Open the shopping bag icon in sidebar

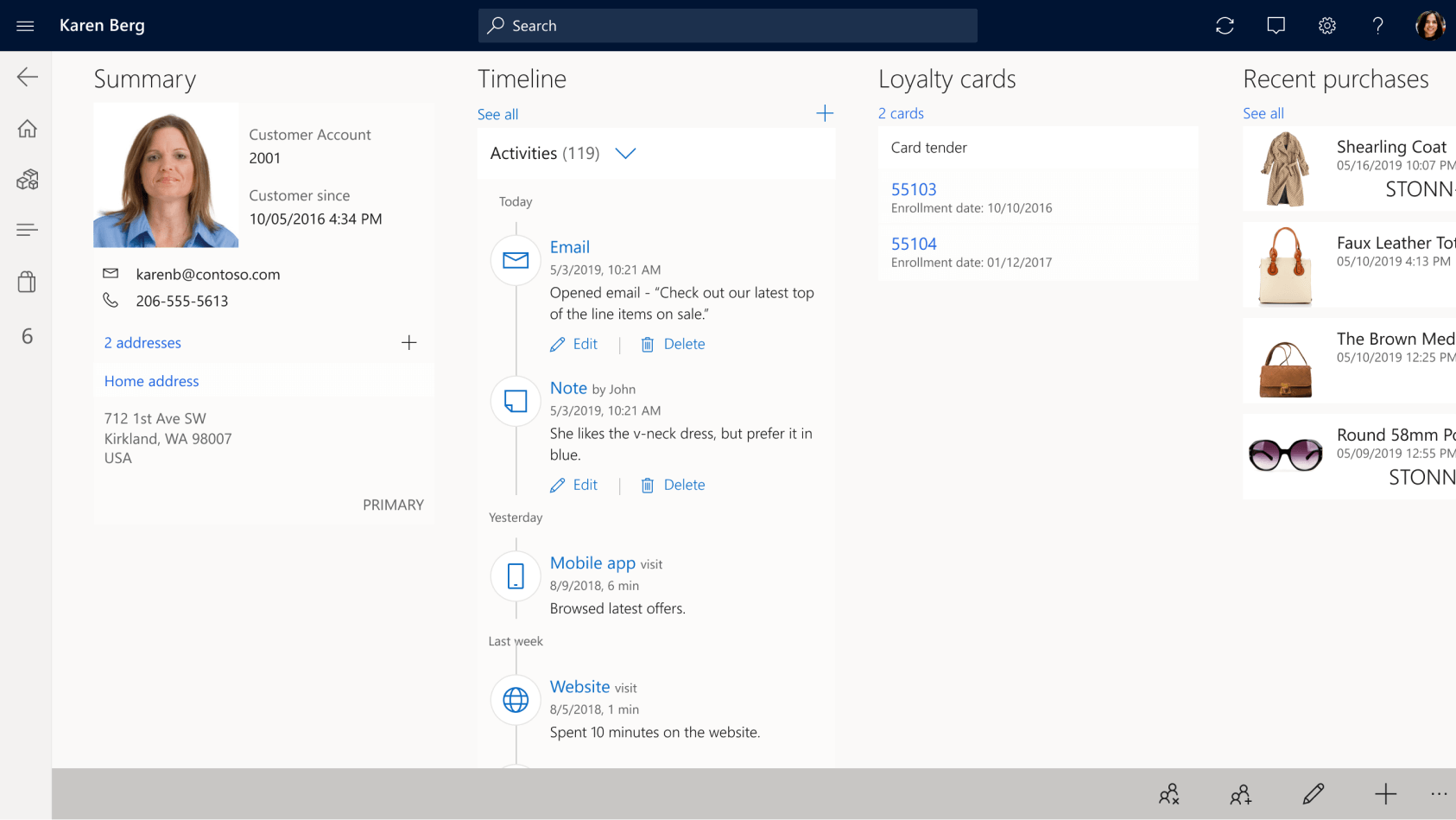(27, 282)
